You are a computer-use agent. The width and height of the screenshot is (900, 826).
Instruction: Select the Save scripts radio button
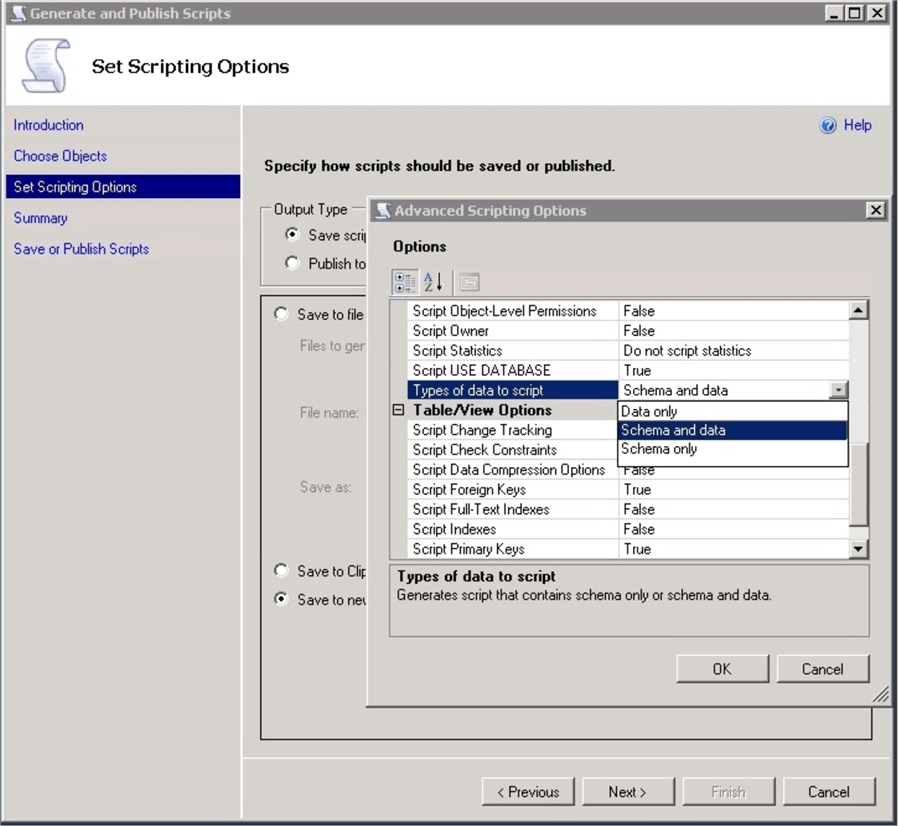point(292,235)
